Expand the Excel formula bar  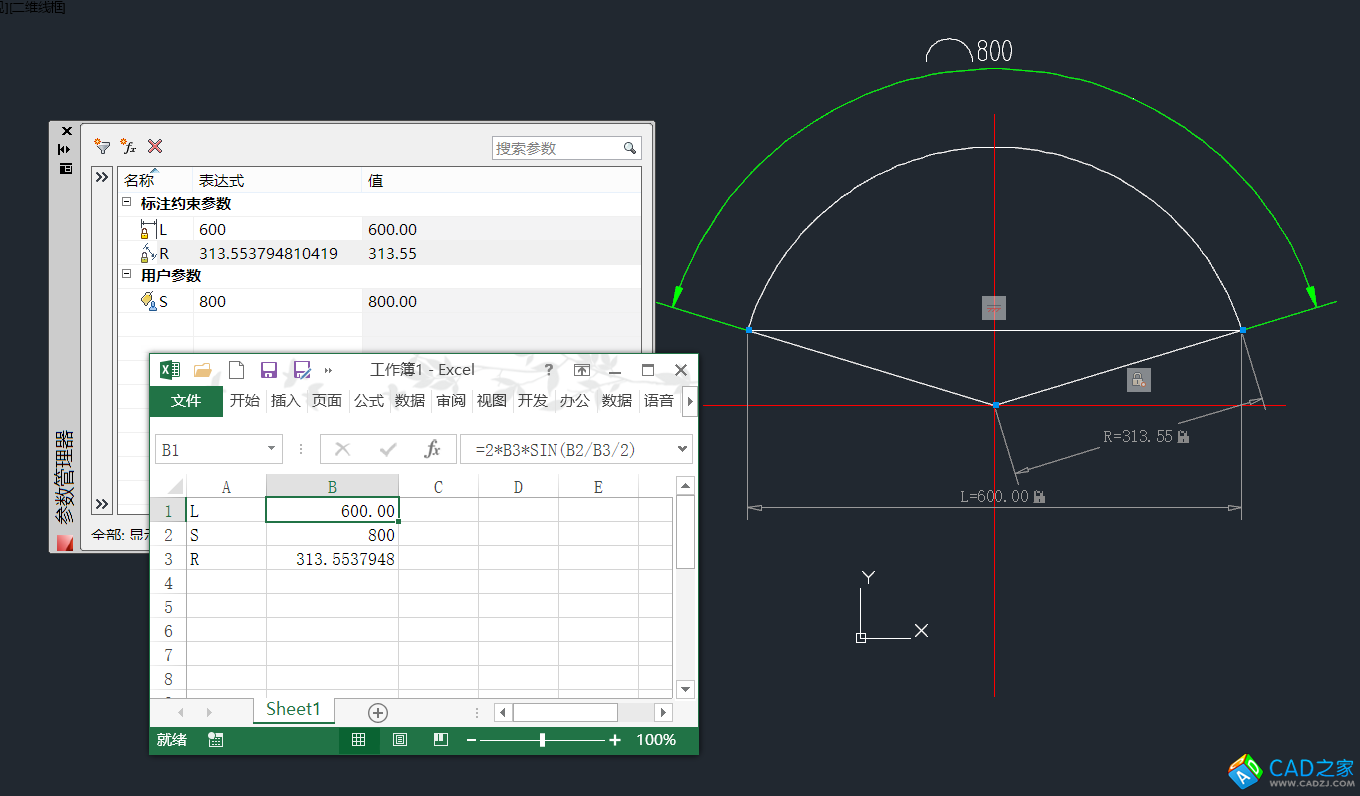click(682, 449)
